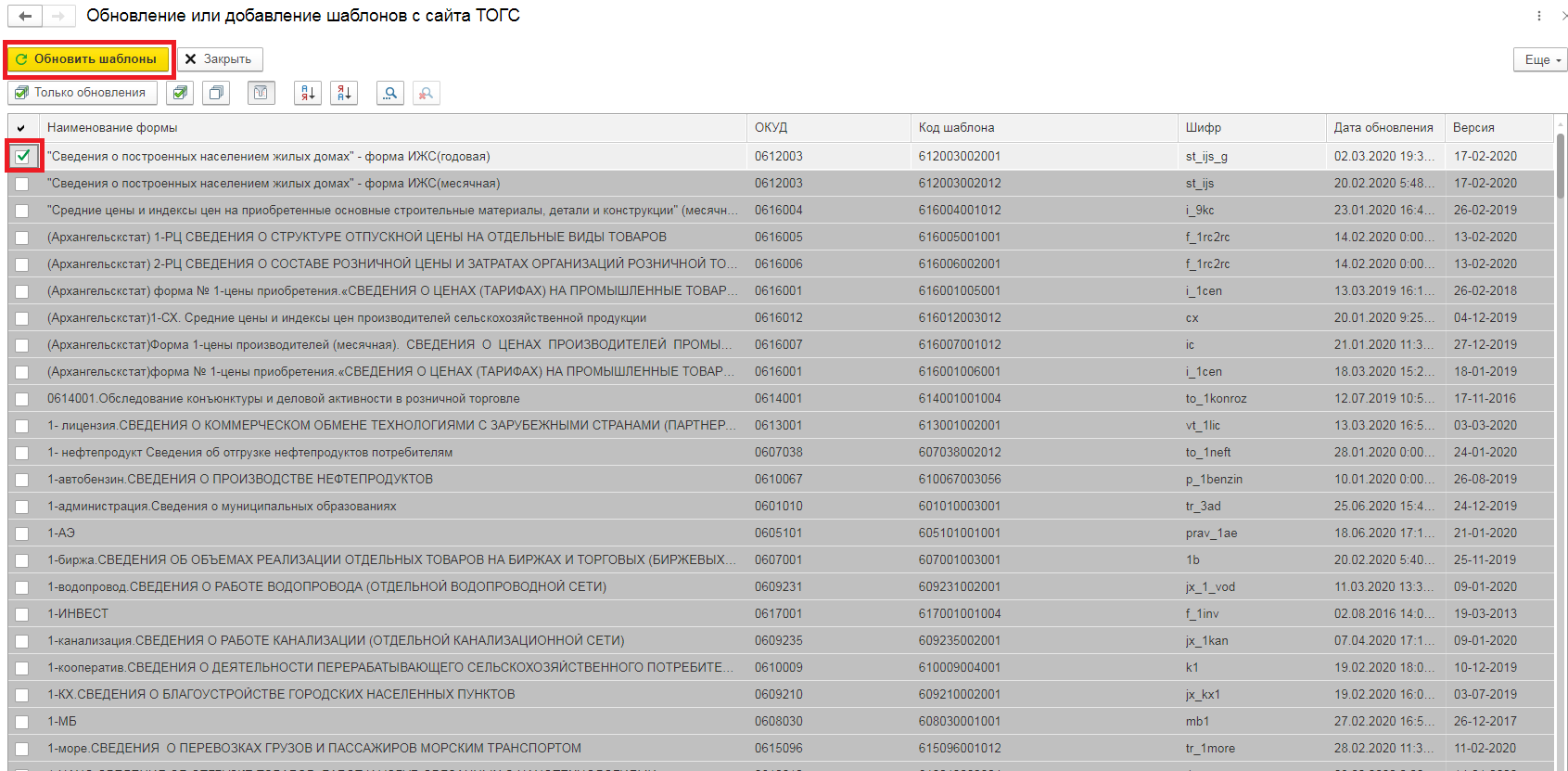This screenshot has width=1568, height=771.
Task: Click the Наименование формы column header
Action: [393, 128]
